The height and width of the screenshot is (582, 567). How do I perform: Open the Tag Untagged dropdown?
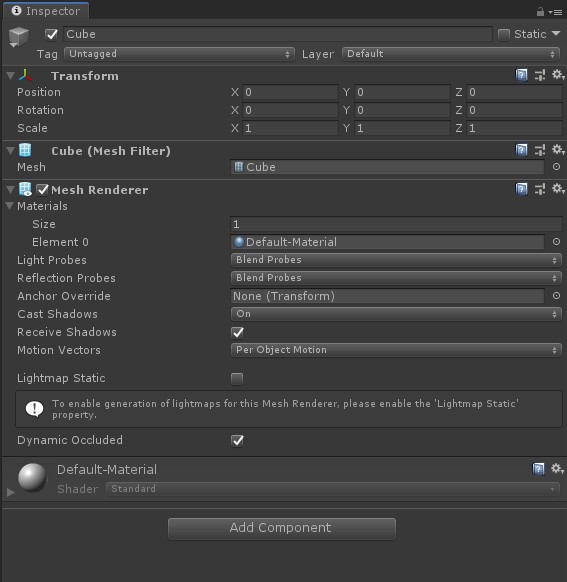point(179,54)
